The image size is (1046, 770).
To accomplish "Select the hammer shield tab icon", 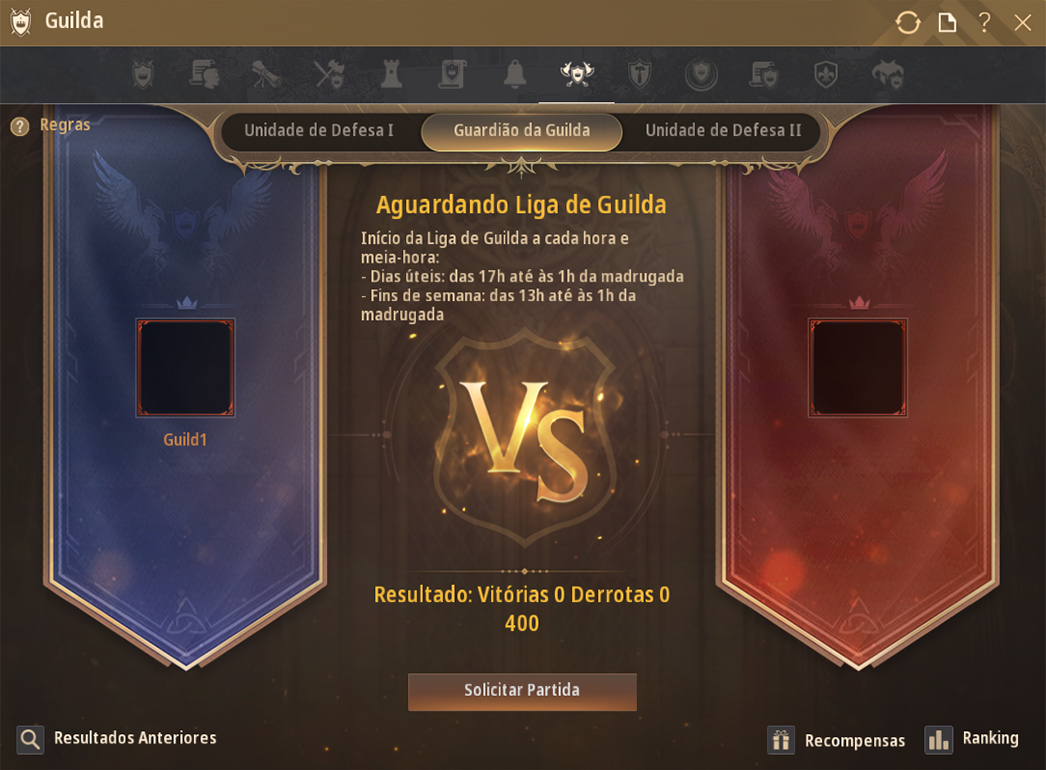I will [x=639, y=74].
